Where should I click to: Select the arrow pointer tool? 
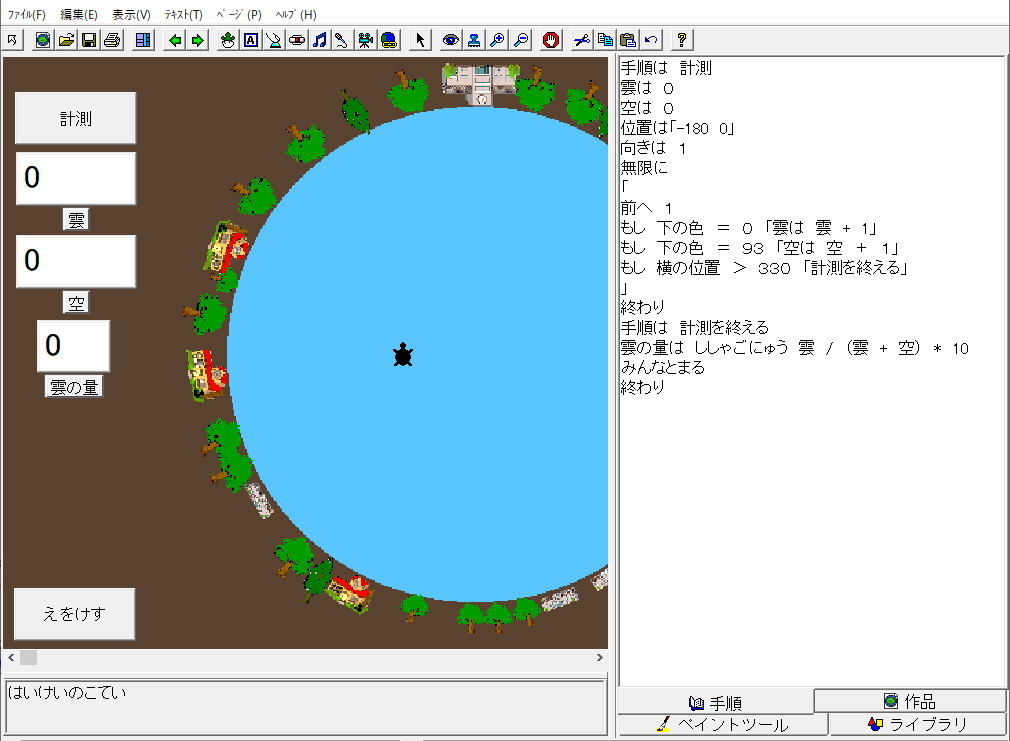point(420,40)
